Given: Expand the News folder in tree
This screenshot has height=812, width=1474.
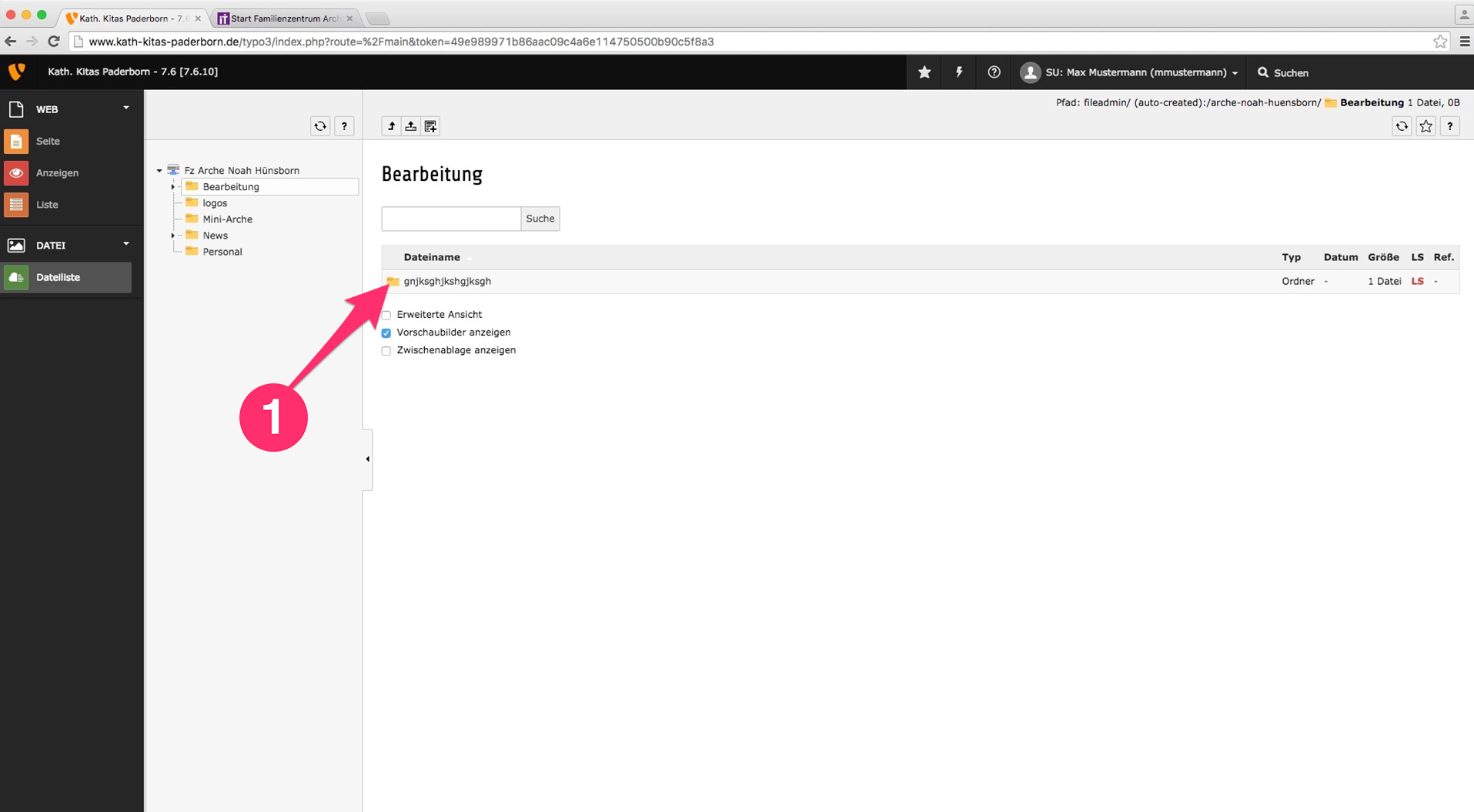Looking at the screenshot, I should [173, 236].
